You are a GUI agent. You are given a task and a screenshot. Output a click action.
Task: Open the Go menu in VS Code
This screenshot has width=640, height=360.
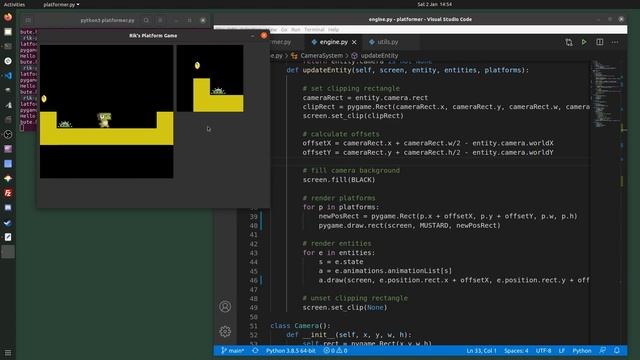[x=284, y=29]
